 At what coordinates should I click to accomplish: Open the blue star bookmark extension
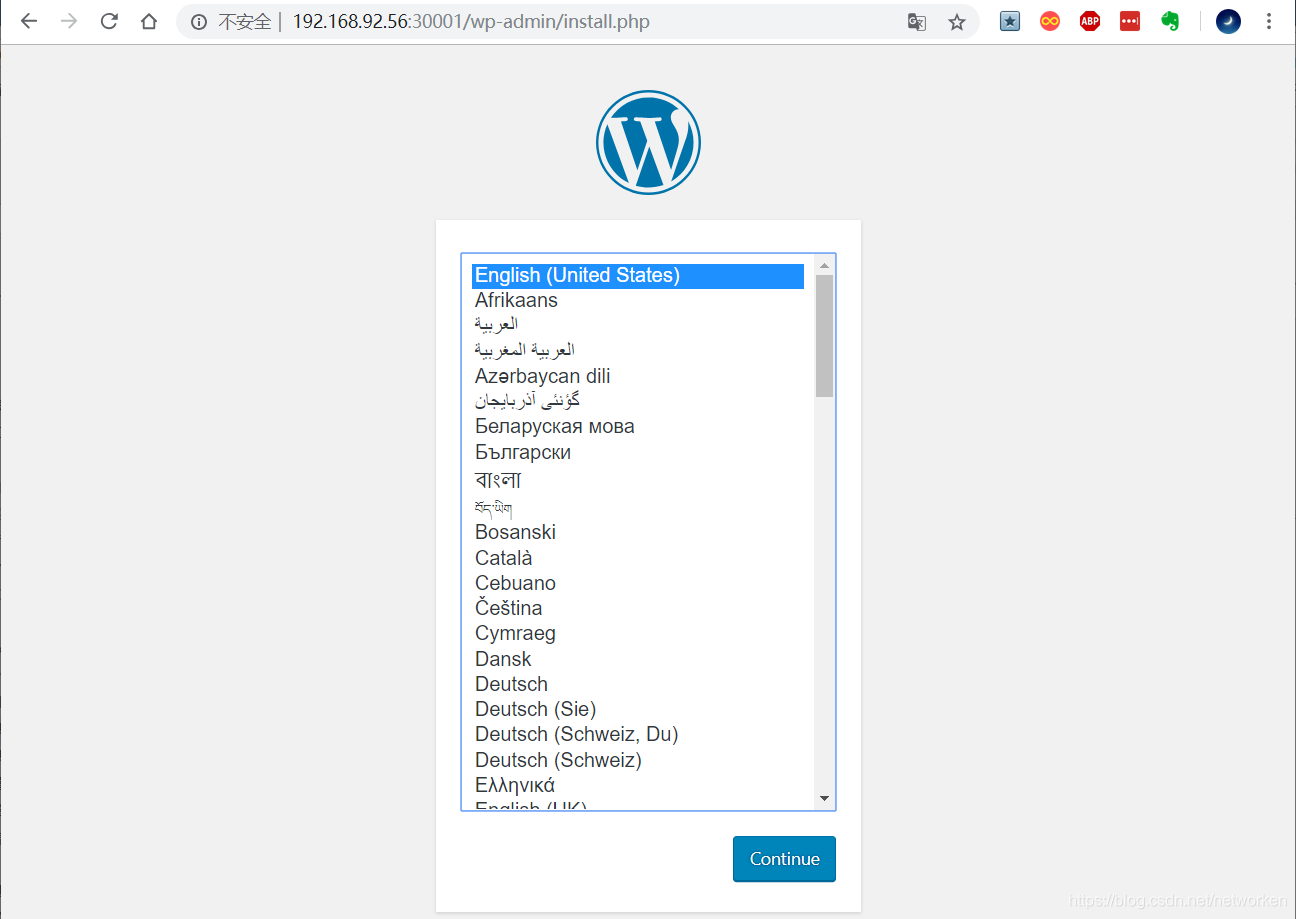pos(1010,21)
